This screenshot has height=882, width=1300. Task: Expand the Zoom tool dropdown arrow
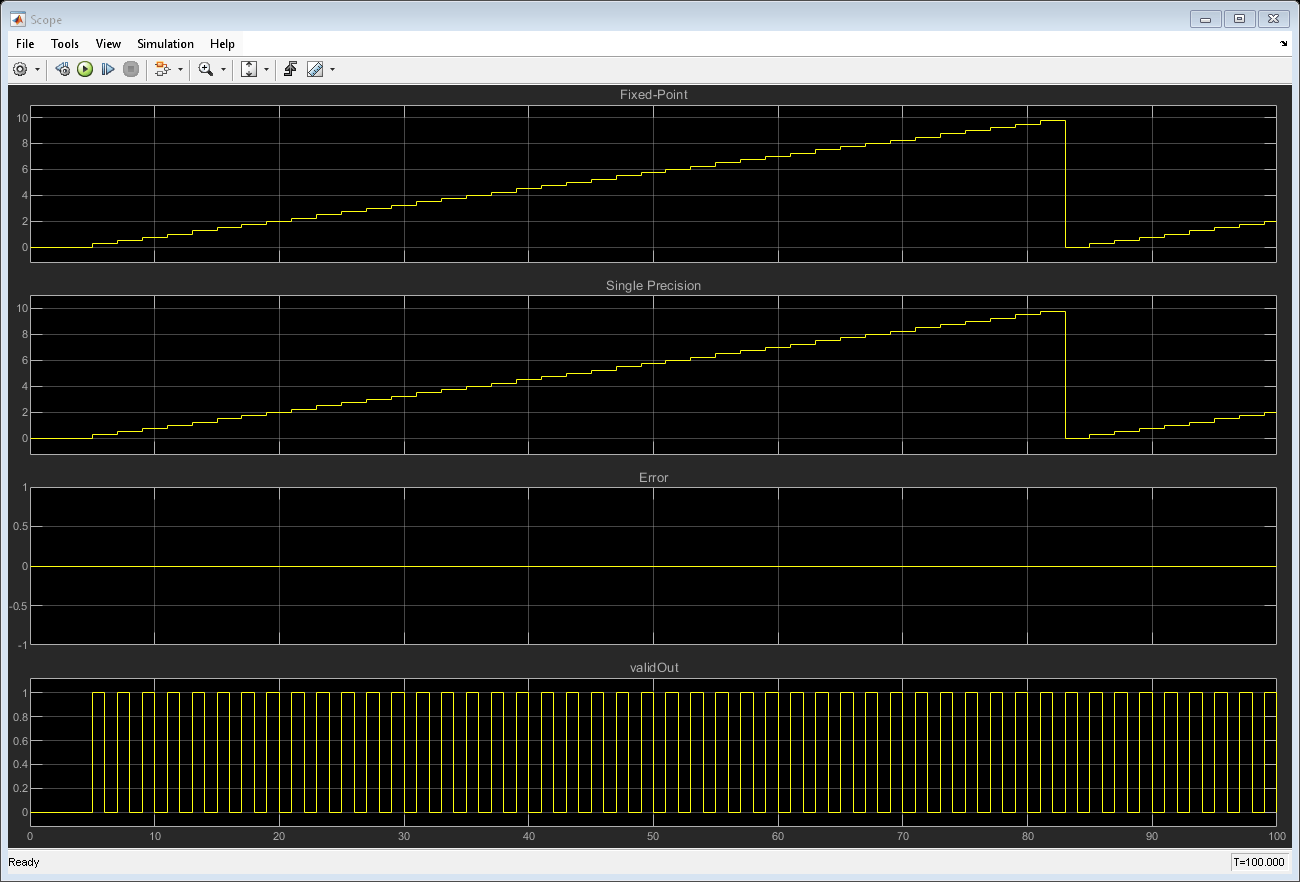(223, 70)
